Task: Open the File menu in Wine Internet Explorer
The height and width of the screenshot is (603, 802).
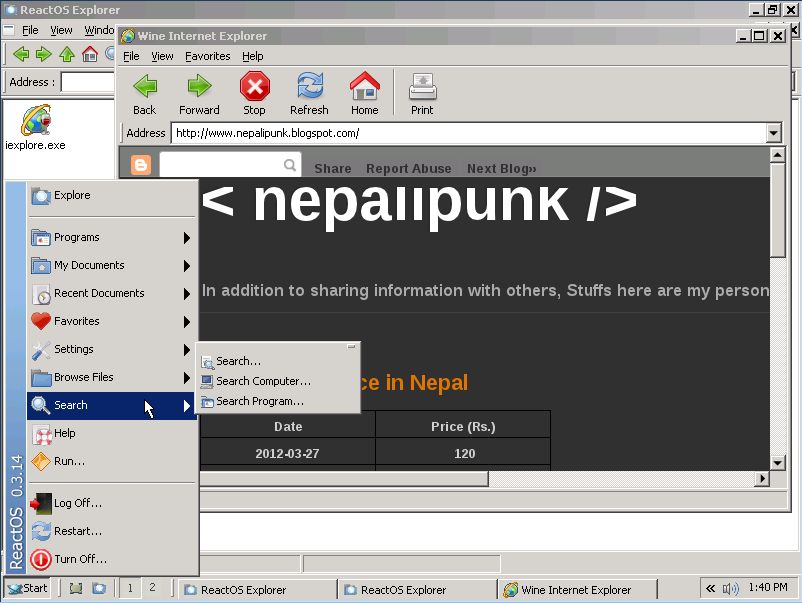Action: point(131,56)
